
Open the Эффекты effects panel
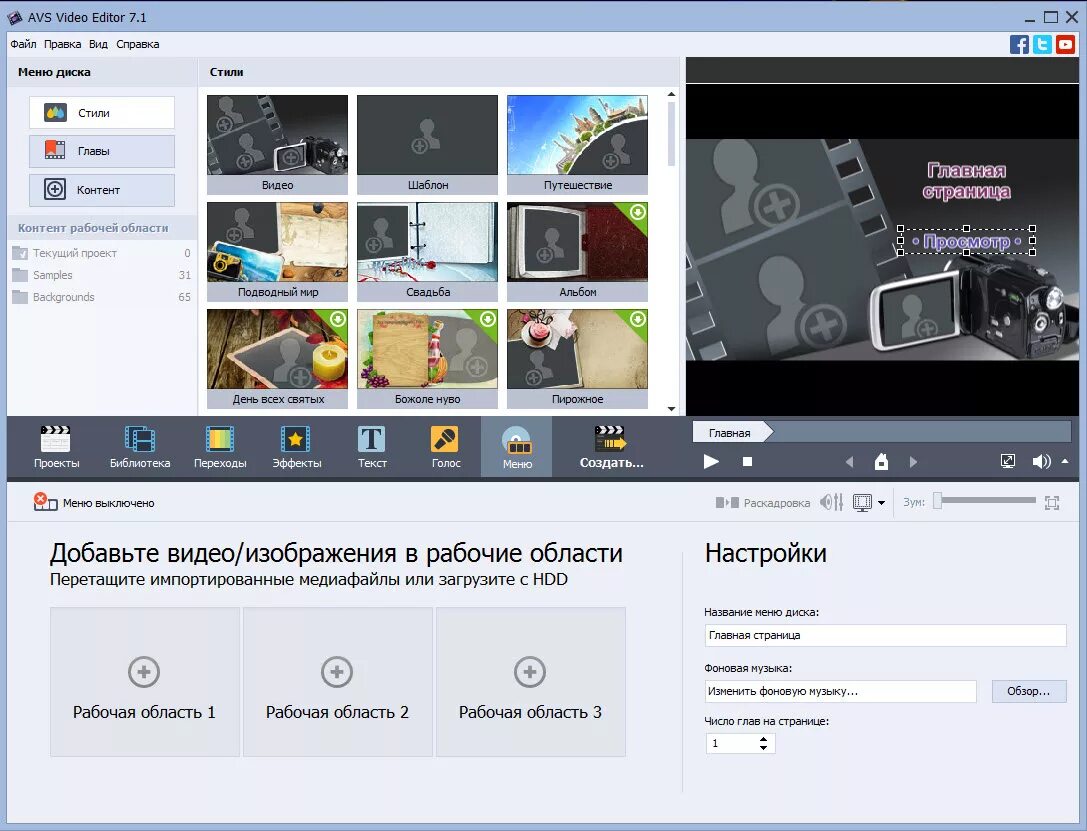coord(296,447)
